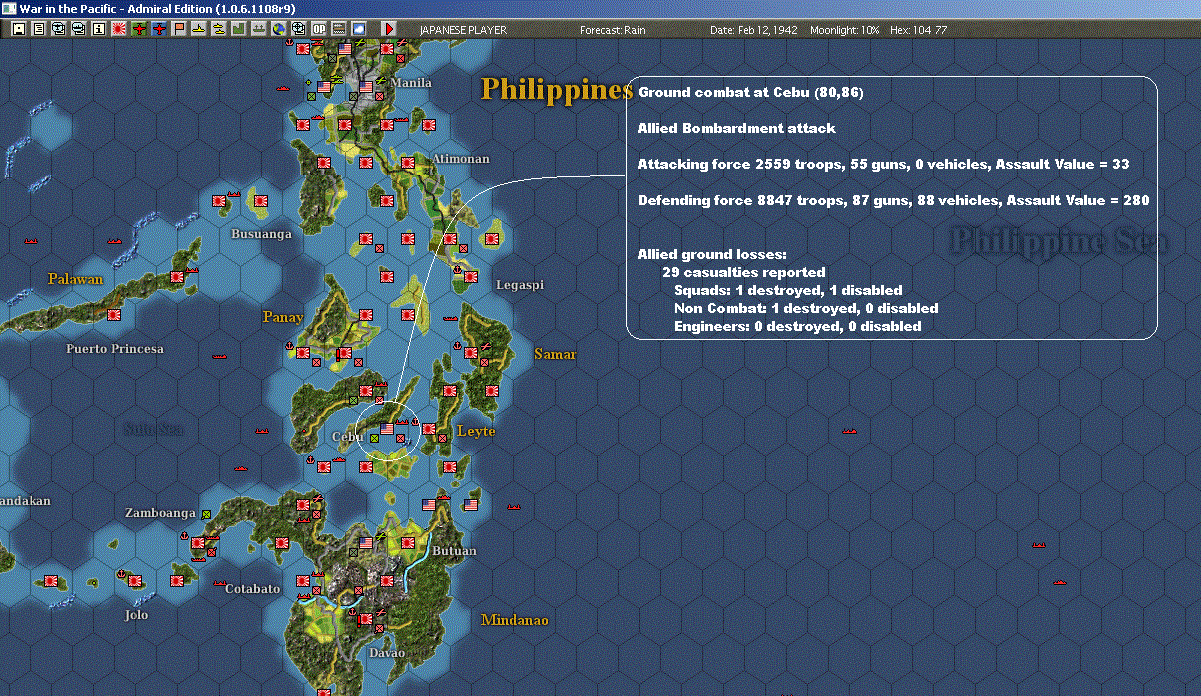Click the 'Allied Bombardment attack' line
The height and width of the screenshot is (696, 1201).
(736, 128)
